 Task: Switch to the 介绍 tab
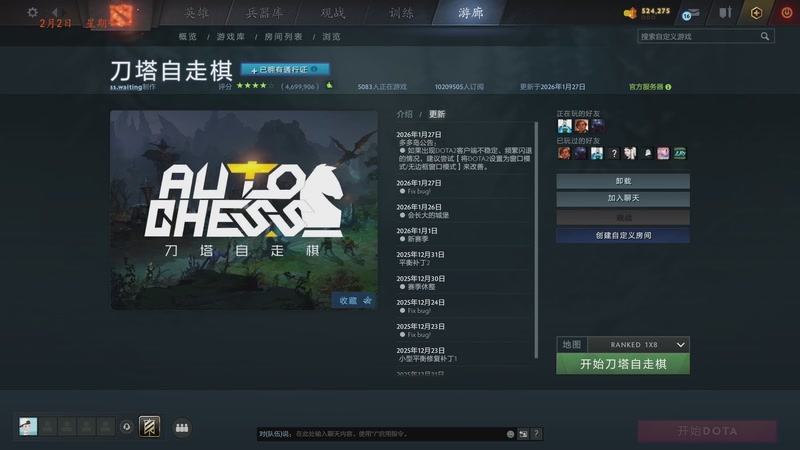pos(405,114)
